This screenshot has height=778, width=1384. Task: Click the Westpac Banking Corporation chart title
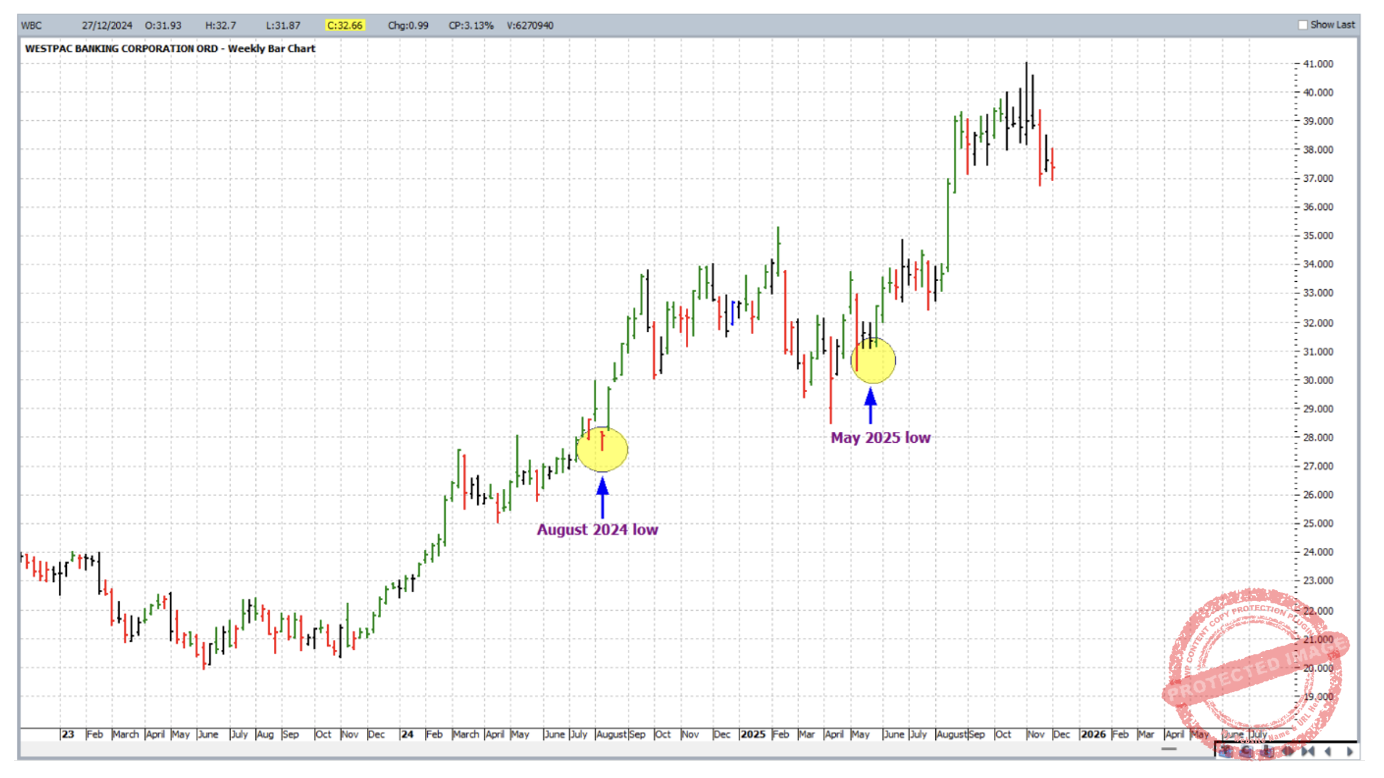[170, 48]
